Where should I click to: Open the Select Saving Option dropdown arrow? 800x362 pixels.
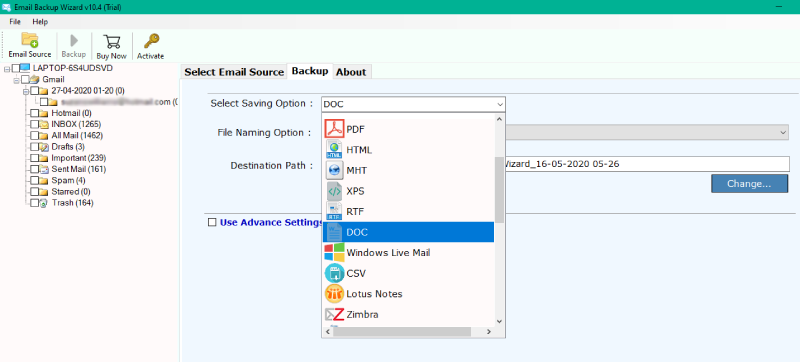click(x=499, y=105)
